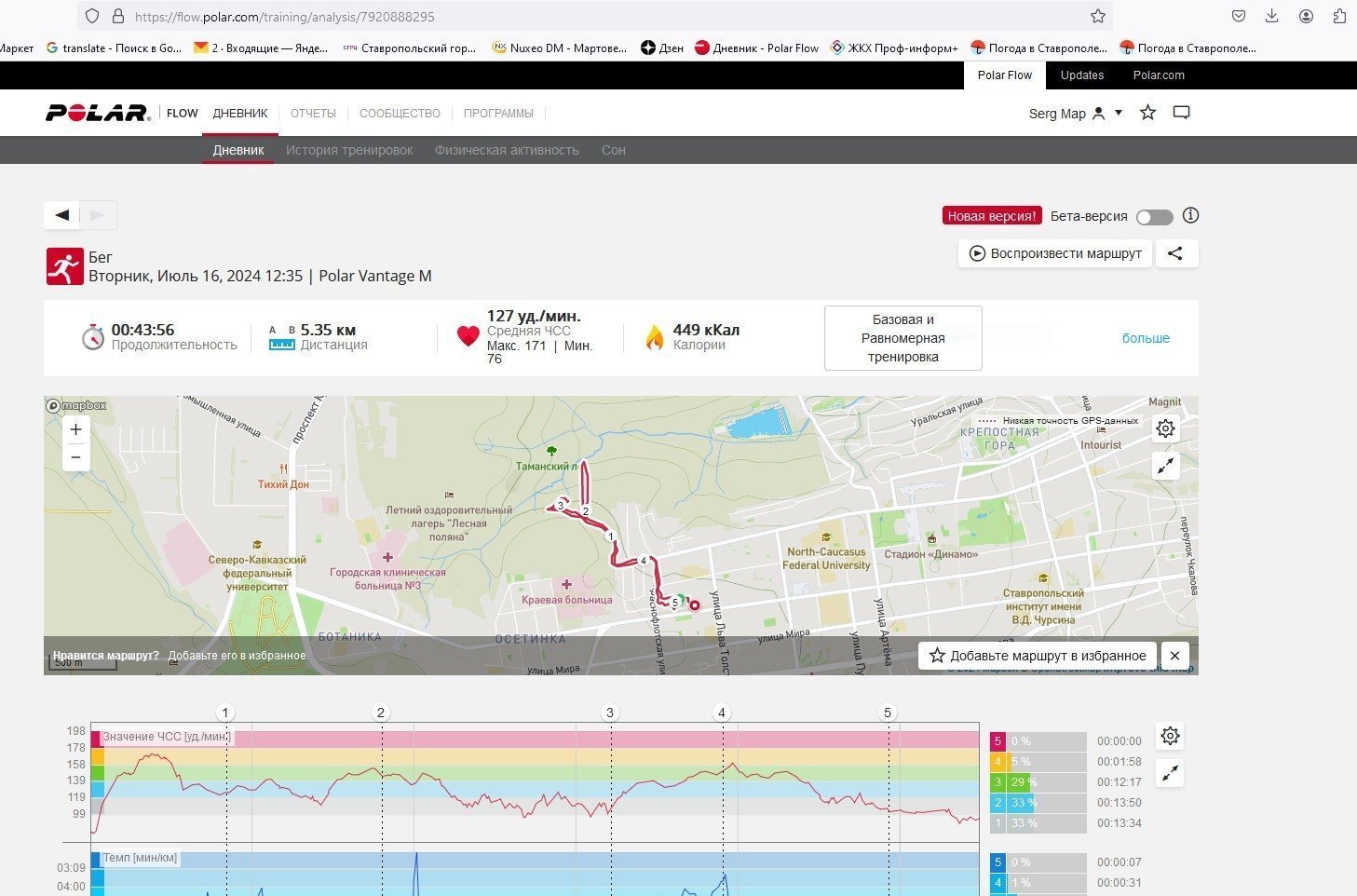Open the tracking protection shield icon

tap(91, 16)
